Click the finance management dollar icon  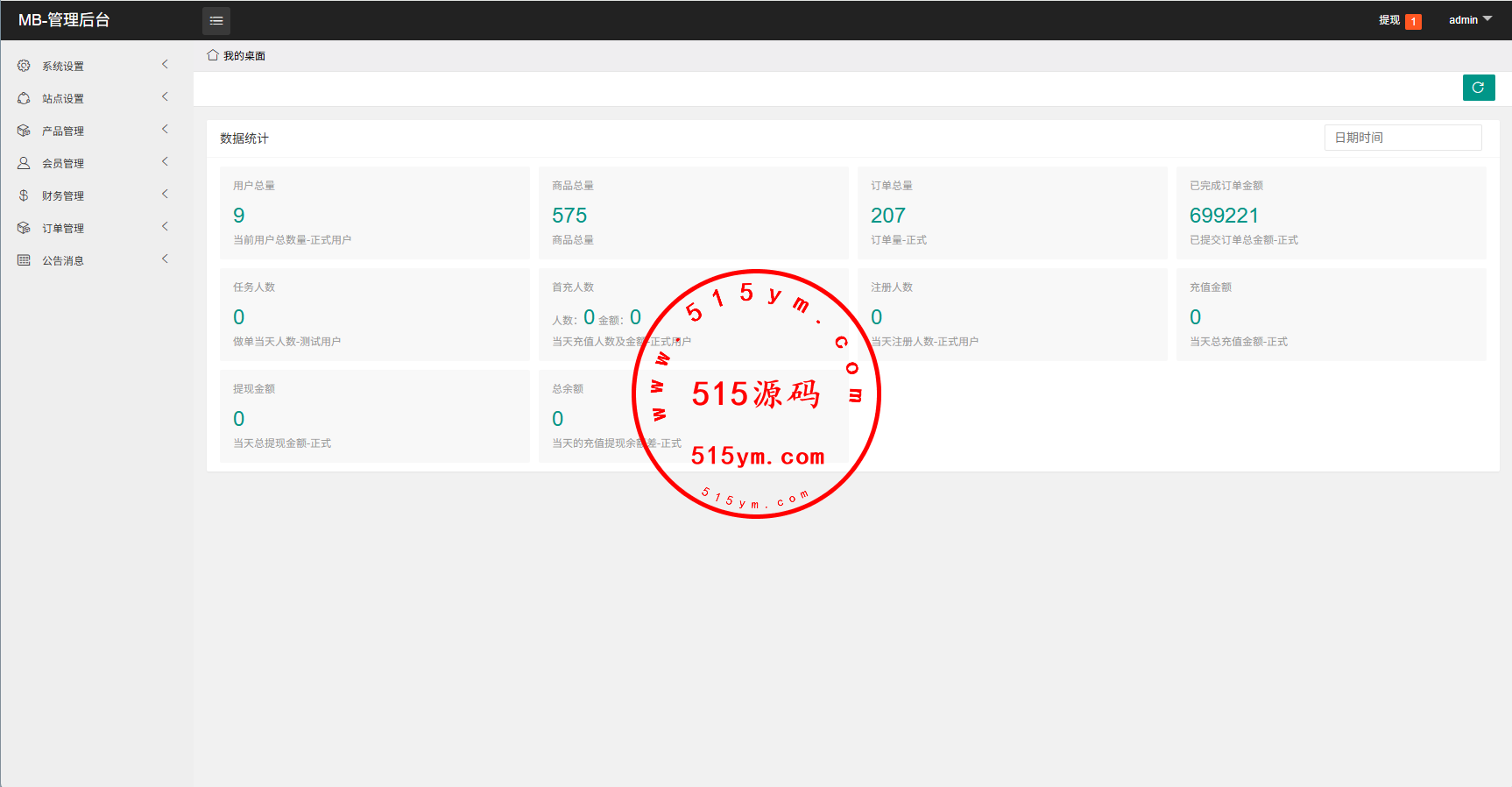24,195
